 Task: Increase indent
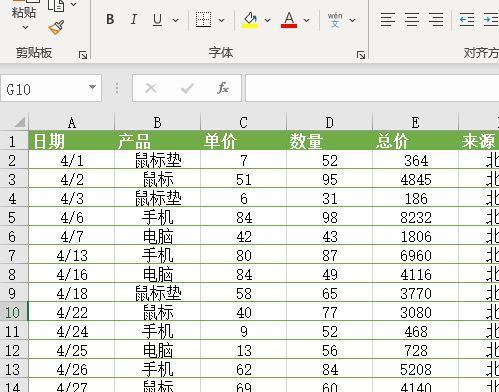(x=491, y=20)
